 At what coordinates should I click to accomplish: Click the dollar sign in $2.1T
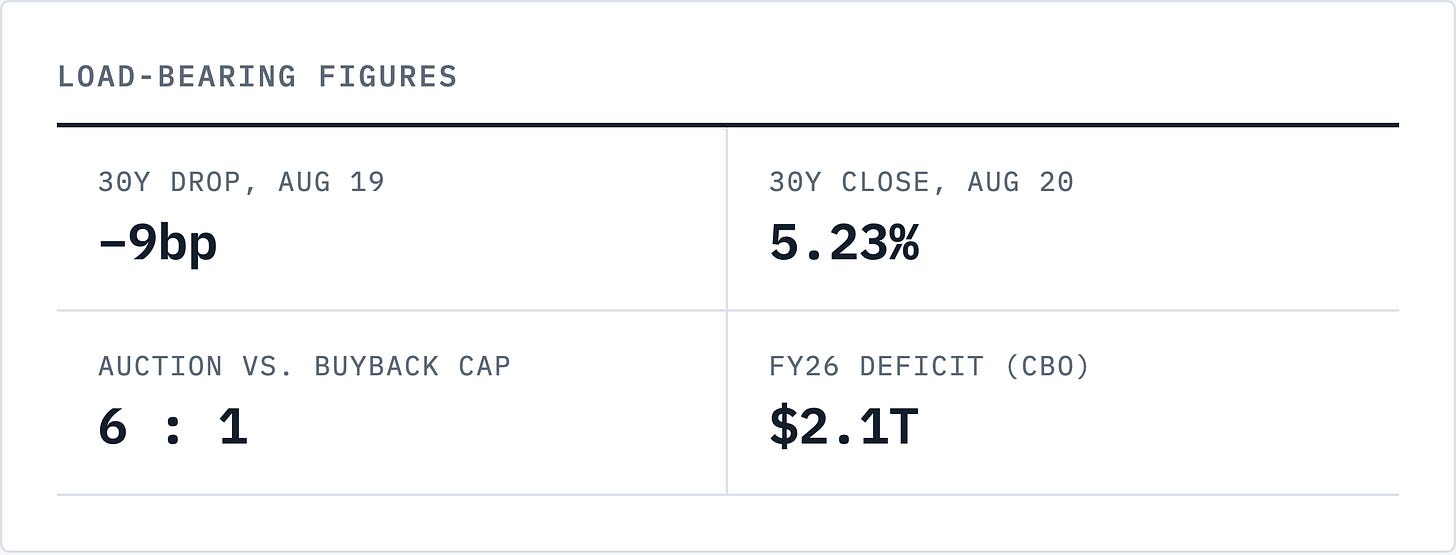(x=782, y=427)
